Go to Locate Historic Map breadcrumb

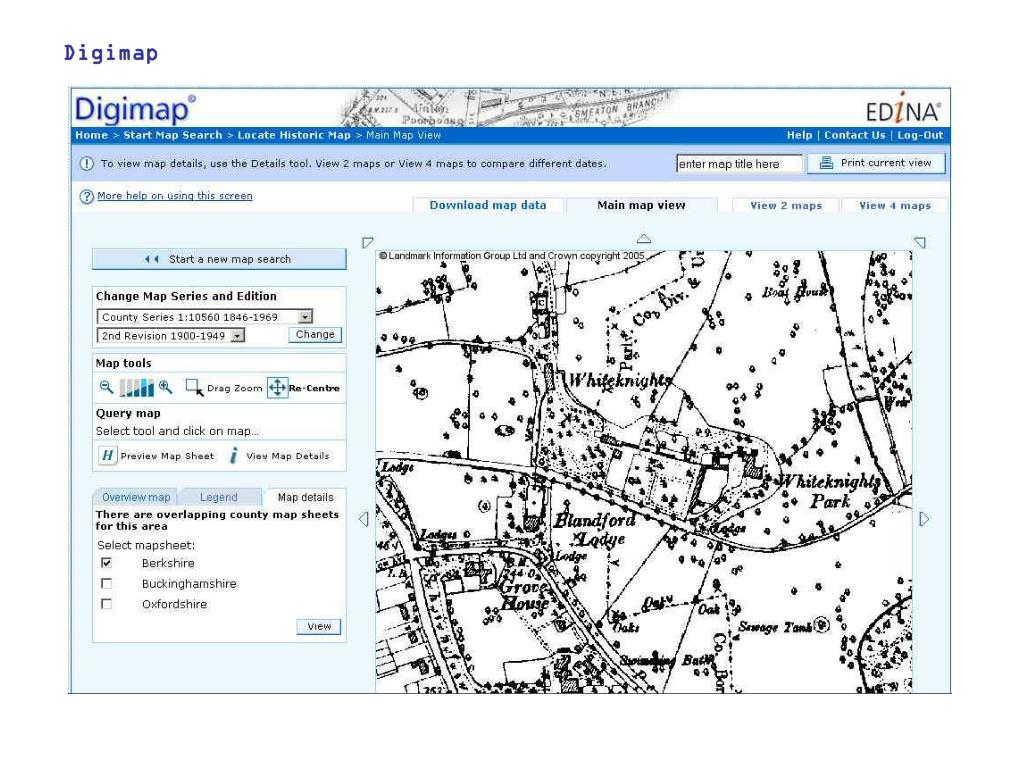point(294,135)
